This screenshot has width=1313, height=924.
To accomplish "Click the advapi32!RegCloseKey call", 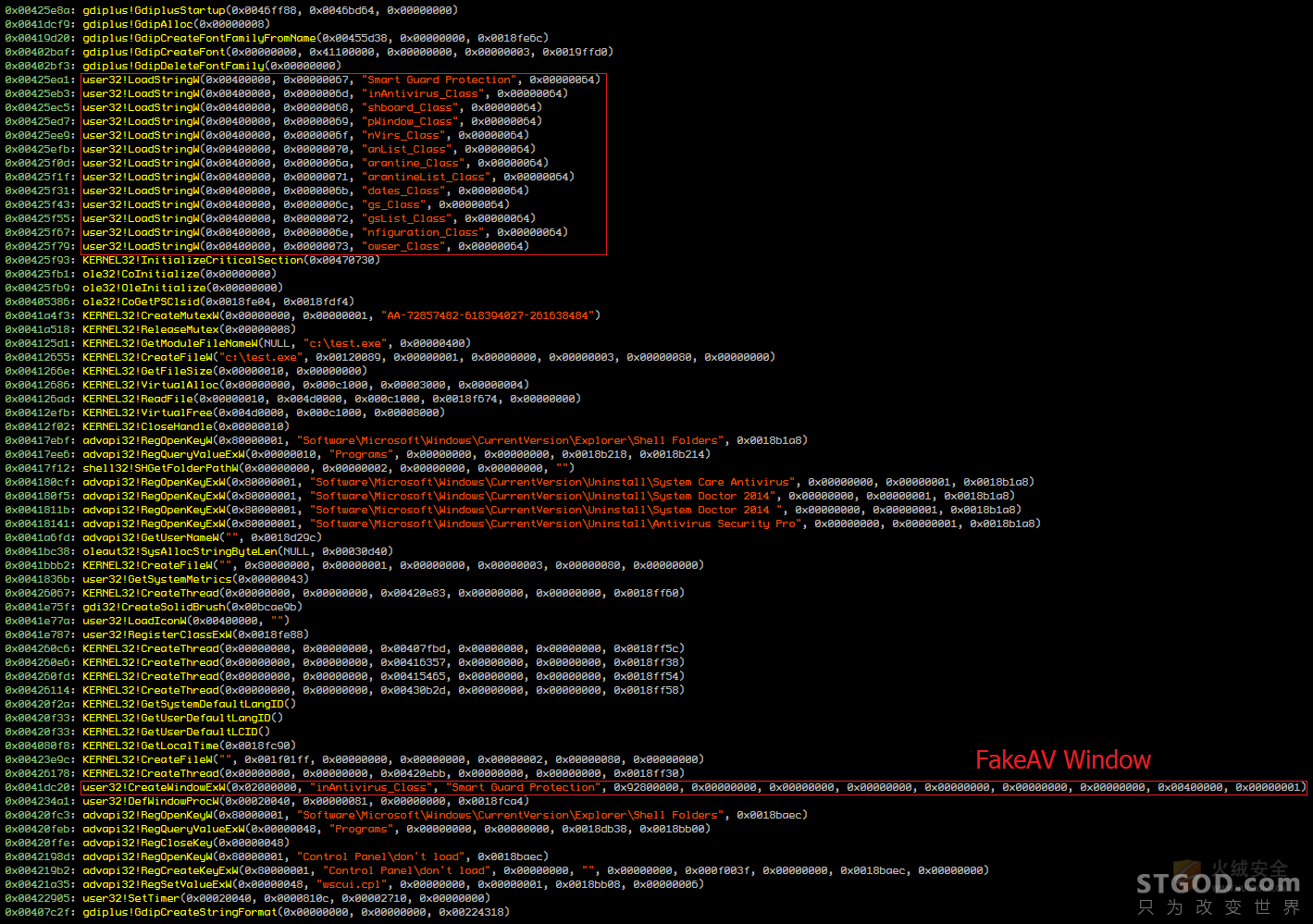I will (x=147, y=843).
